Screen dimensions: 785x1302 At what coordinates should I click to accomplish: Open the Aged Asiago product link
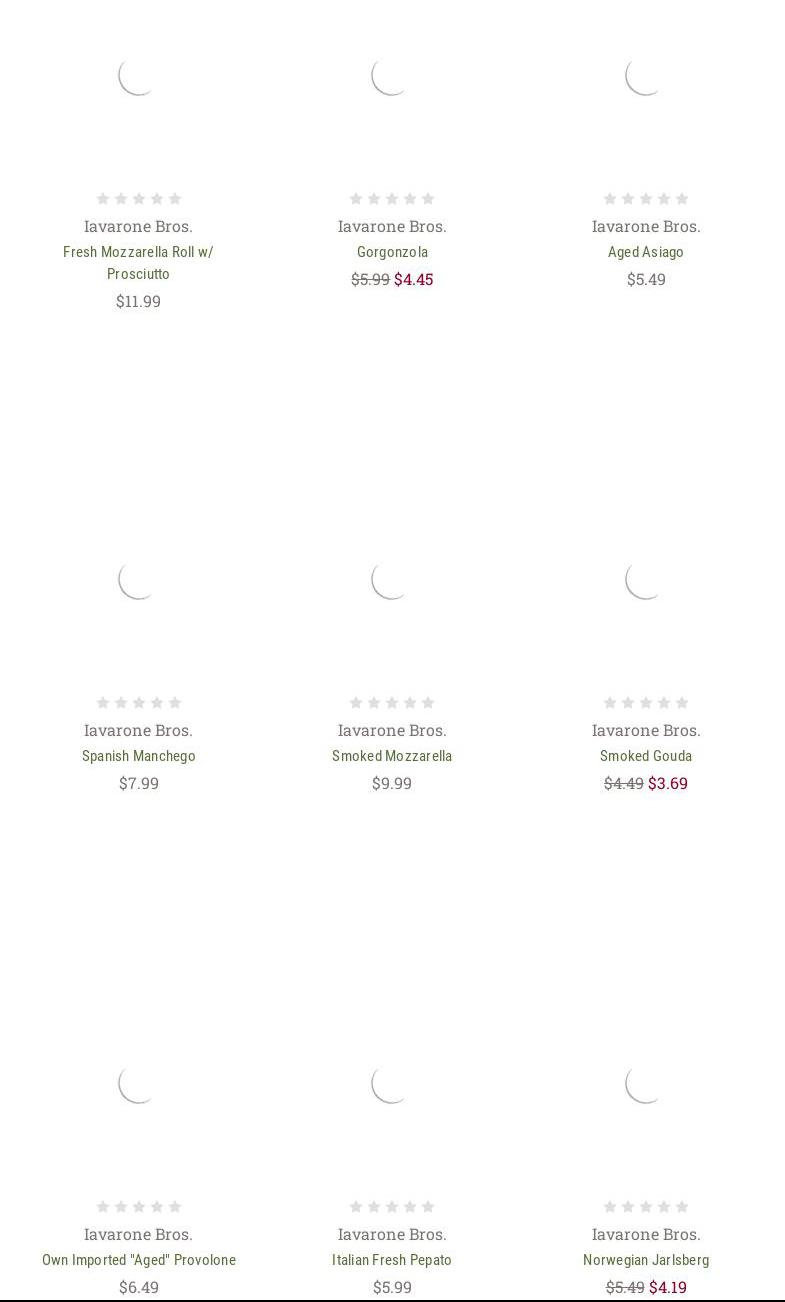pyautogui.click(x=645, y=252)
